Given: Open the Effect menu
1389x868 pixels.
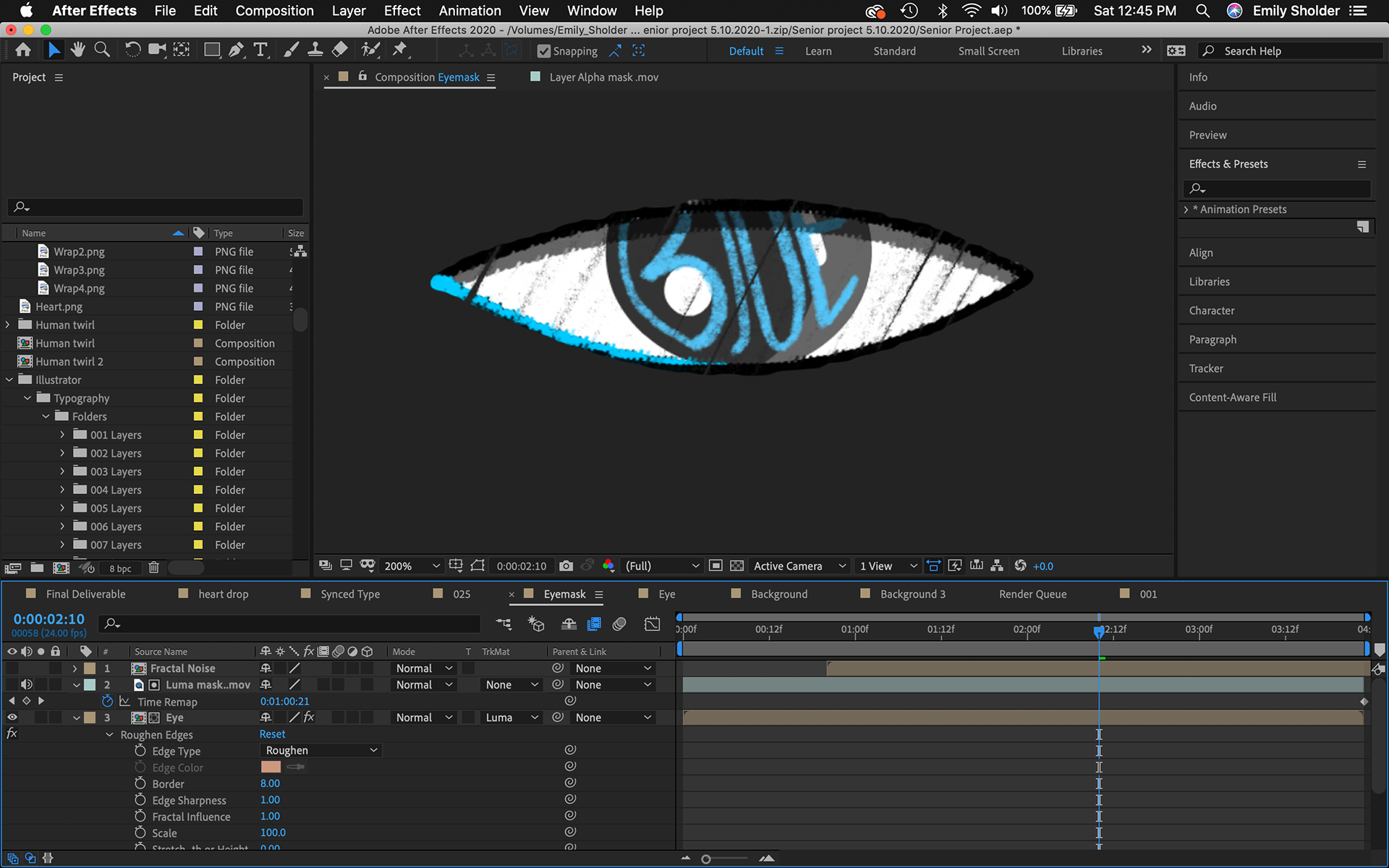Looking at the screenshot, I should [402, 11].
